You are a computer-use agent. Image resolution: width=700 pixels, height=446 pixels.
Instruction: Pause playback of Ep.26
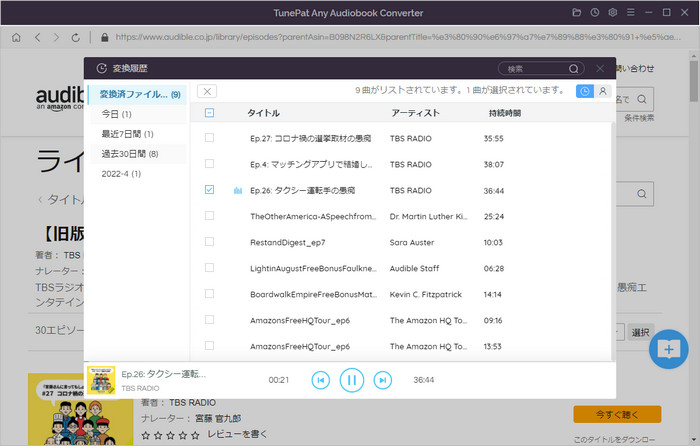point(352,380)
